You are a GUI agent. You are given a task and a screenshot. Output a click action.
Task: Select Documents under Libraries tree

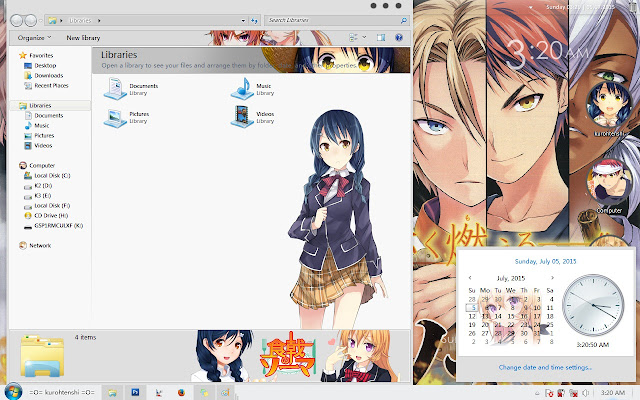44,116
